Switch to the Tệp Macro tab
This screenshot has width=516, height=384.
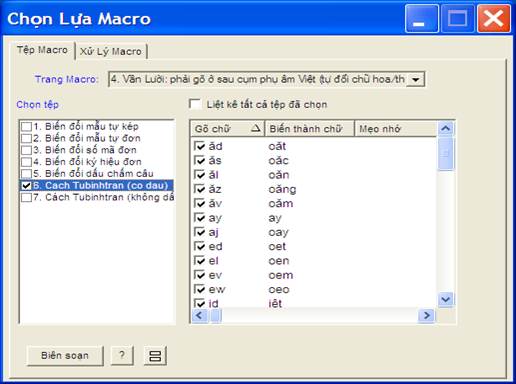(x=42, y=50)
